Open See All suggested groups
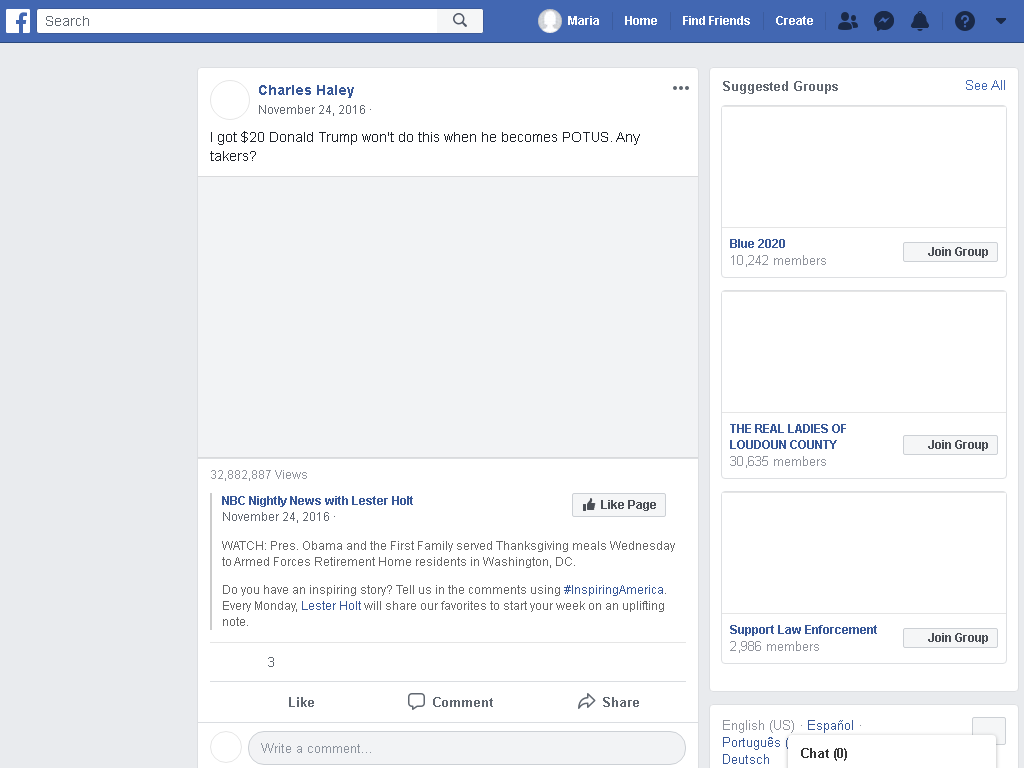The image size is (1024, 768). point(985,86)
